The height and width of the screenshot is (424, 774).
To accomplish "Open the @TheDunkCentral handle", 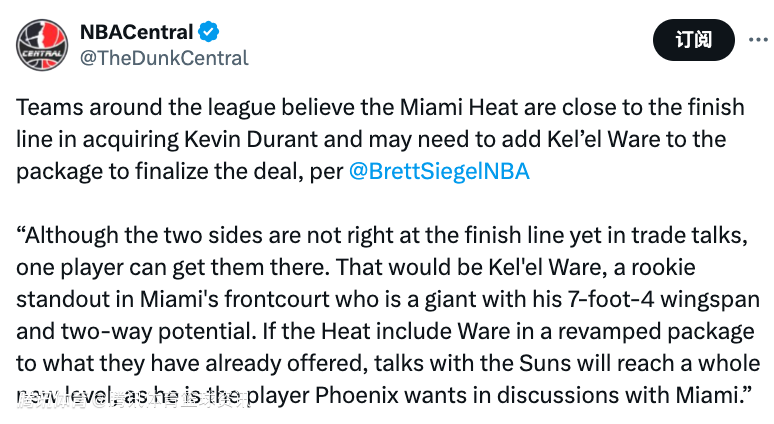I will click(164, 58).
